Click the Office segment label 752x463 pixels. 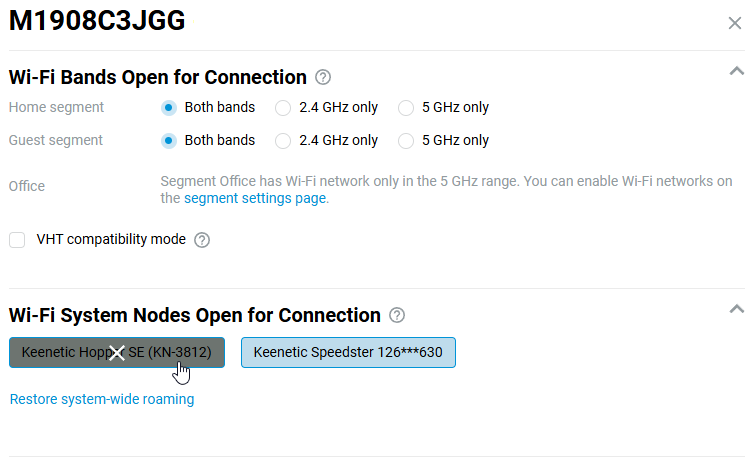pyautogui.click(x=27, y=186)
